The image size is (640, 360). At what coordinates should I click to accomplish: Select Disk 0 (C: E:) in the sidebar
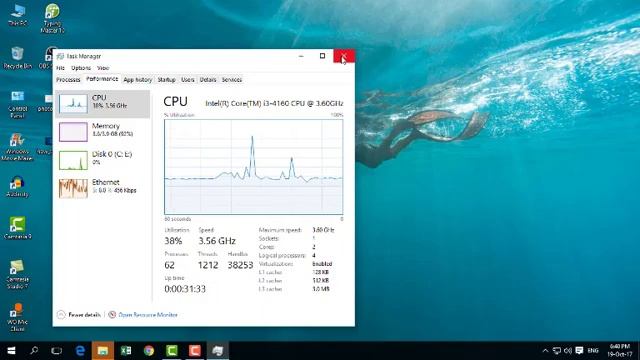point(102,160)
